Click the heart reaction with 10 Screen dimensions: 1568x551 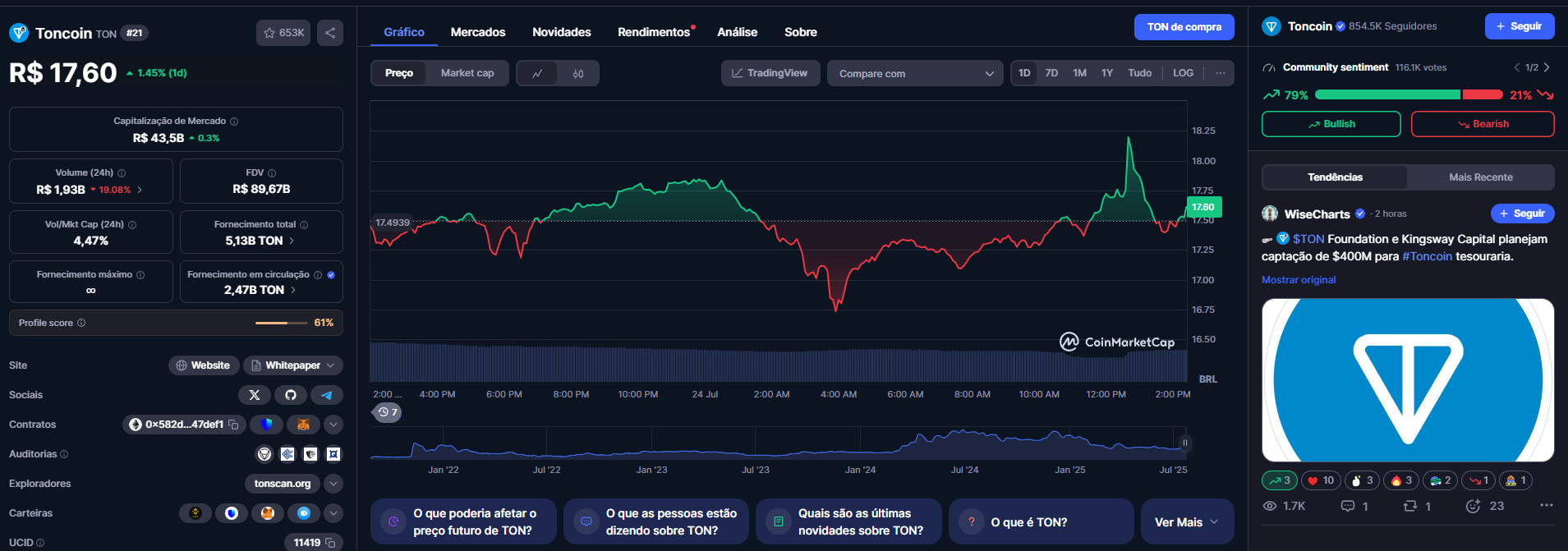point(1321,480)
